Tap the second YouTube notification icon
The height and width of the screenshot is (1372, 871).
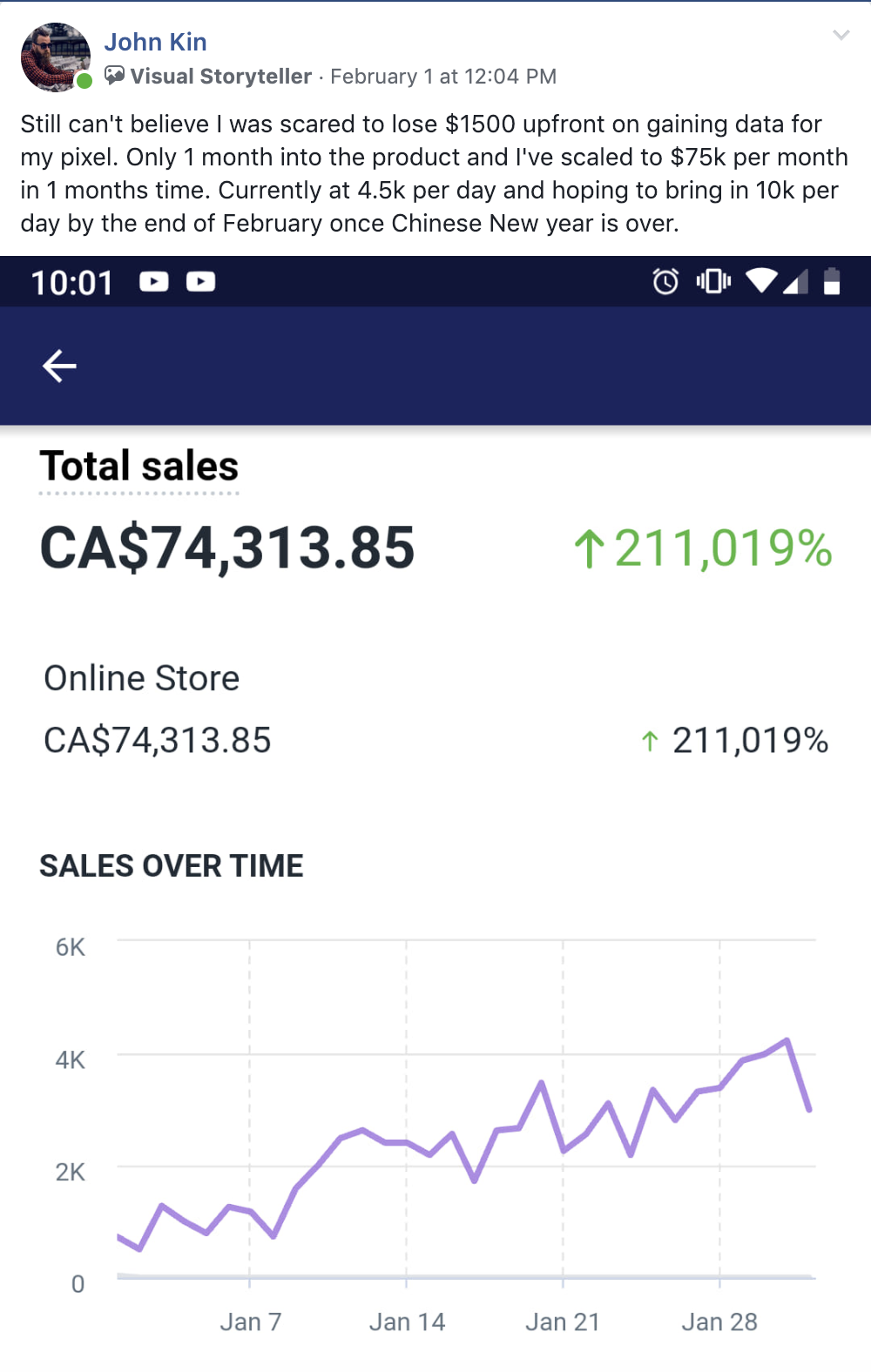201,281
